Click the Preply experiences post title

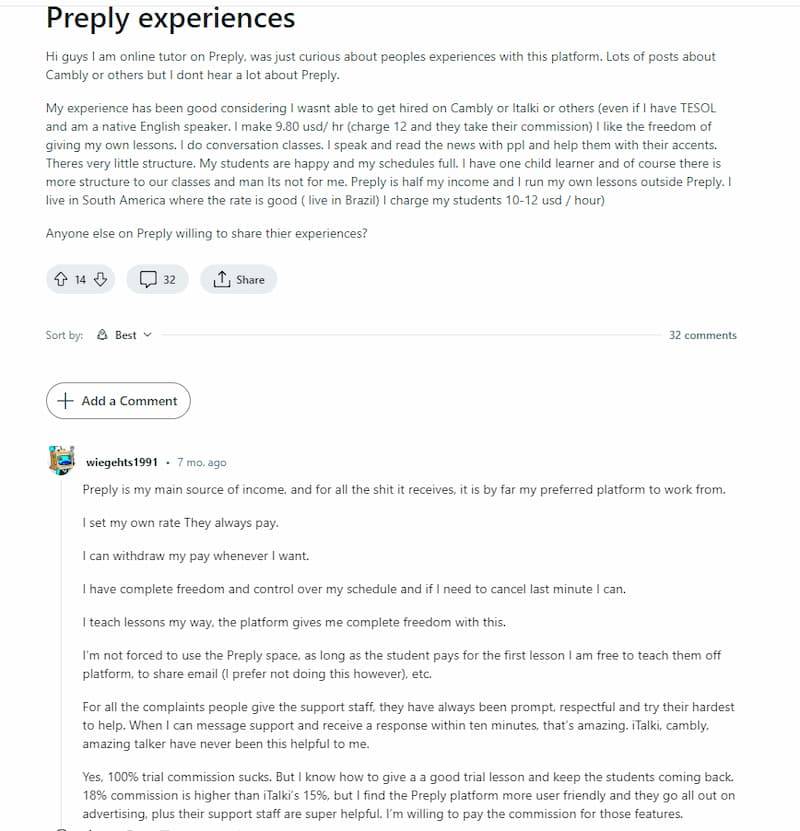pyautogui.click(x=171, y=18)
